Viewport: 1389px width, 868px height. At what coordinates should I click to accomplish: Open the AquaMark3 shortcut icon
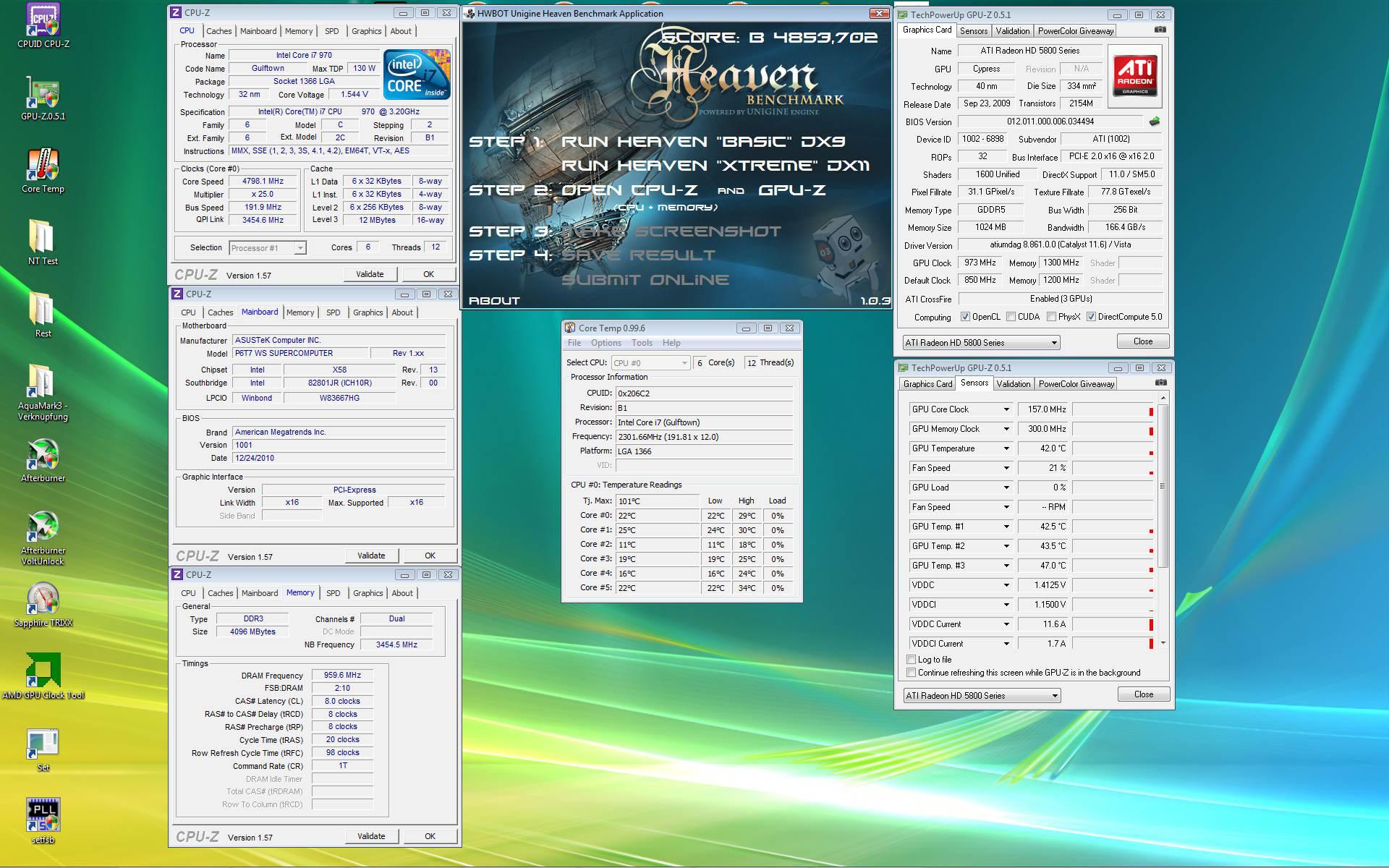pos(43,382)
